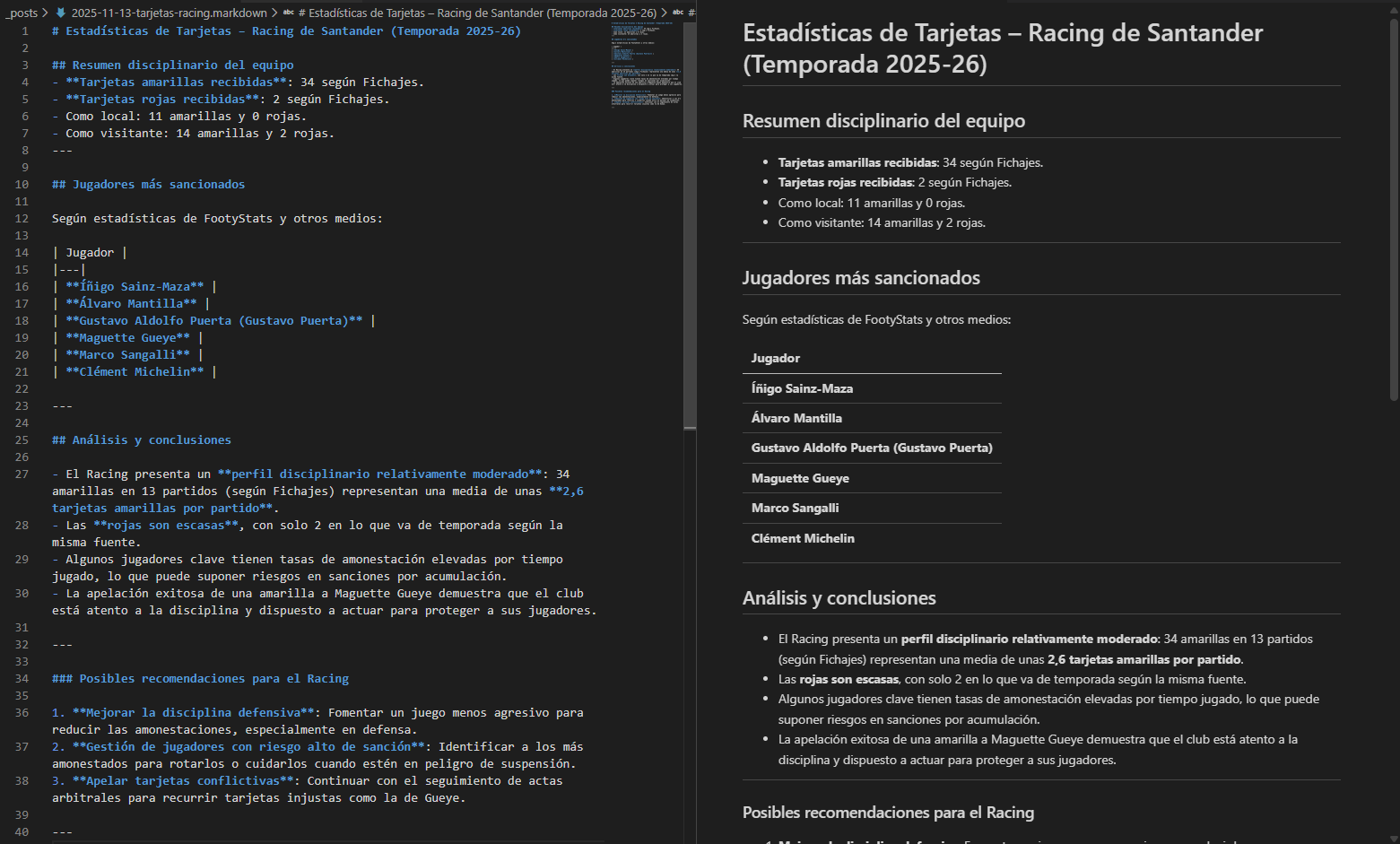Click the abc symbol icon before the Estadísticas breadcrumb

[x=289, y=13]
